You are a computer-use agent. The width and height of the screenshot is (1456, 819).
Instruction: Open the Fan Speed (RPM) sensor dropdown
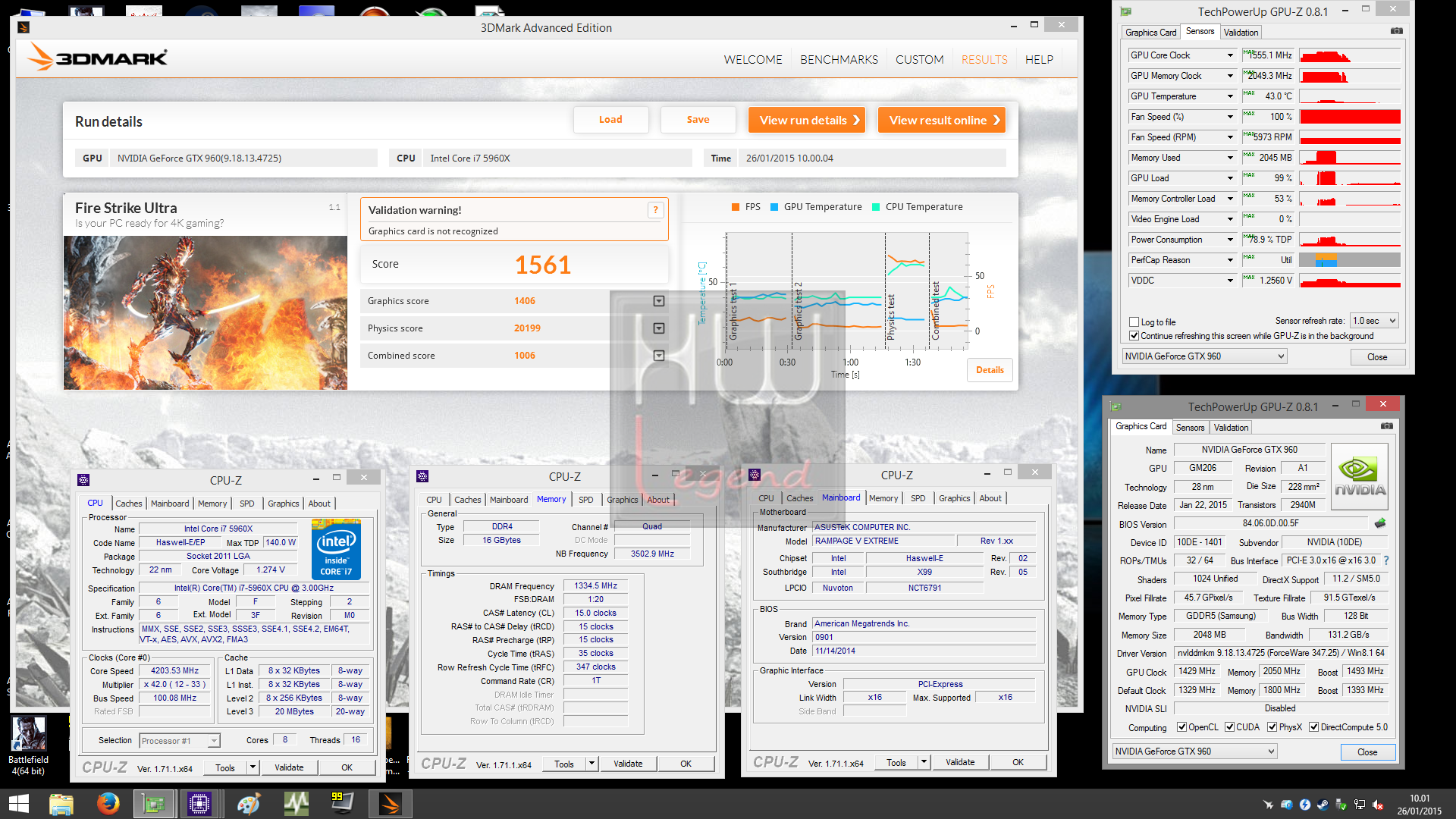1230,137
